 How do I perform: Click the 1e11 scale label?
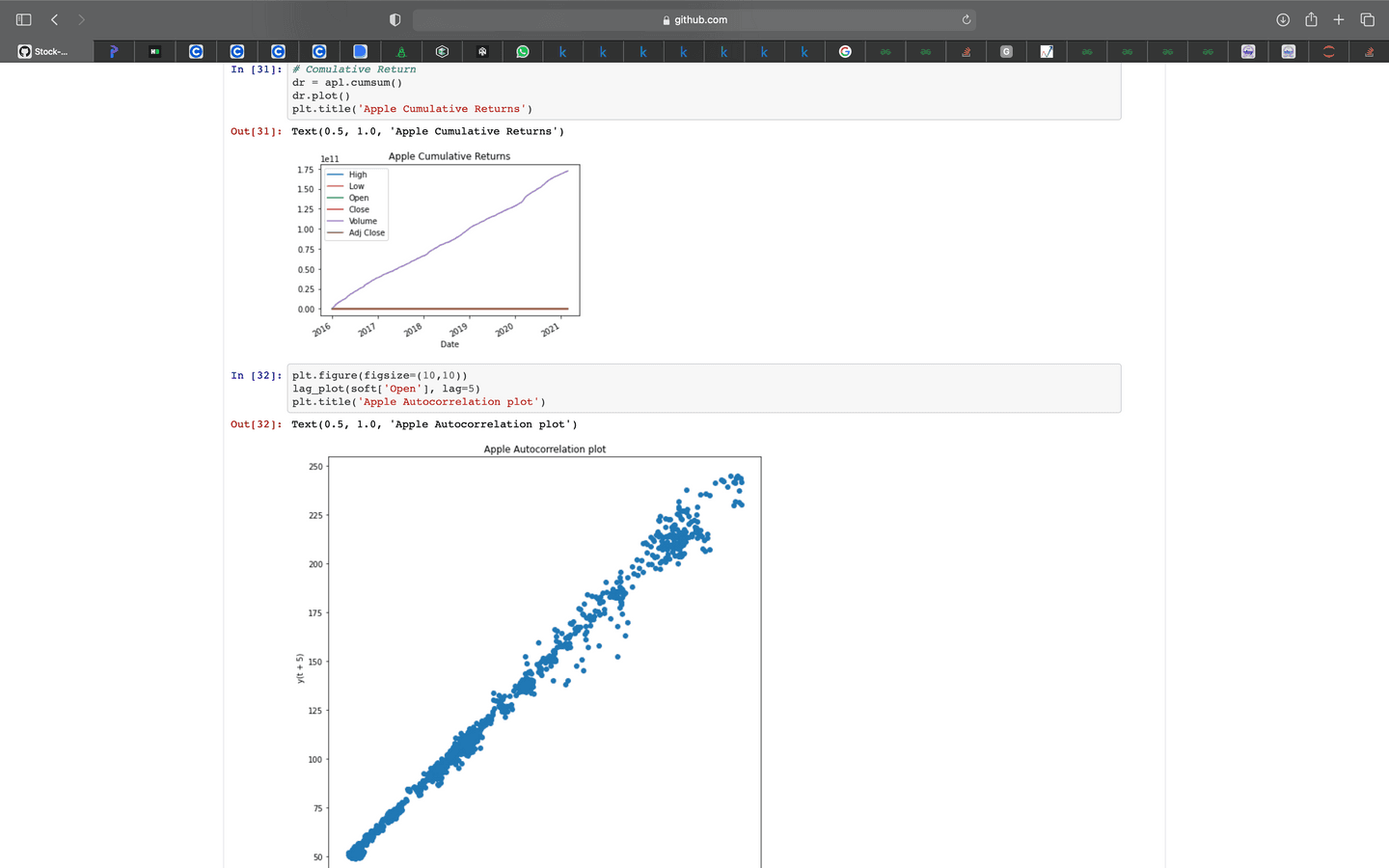coord(330,159)
